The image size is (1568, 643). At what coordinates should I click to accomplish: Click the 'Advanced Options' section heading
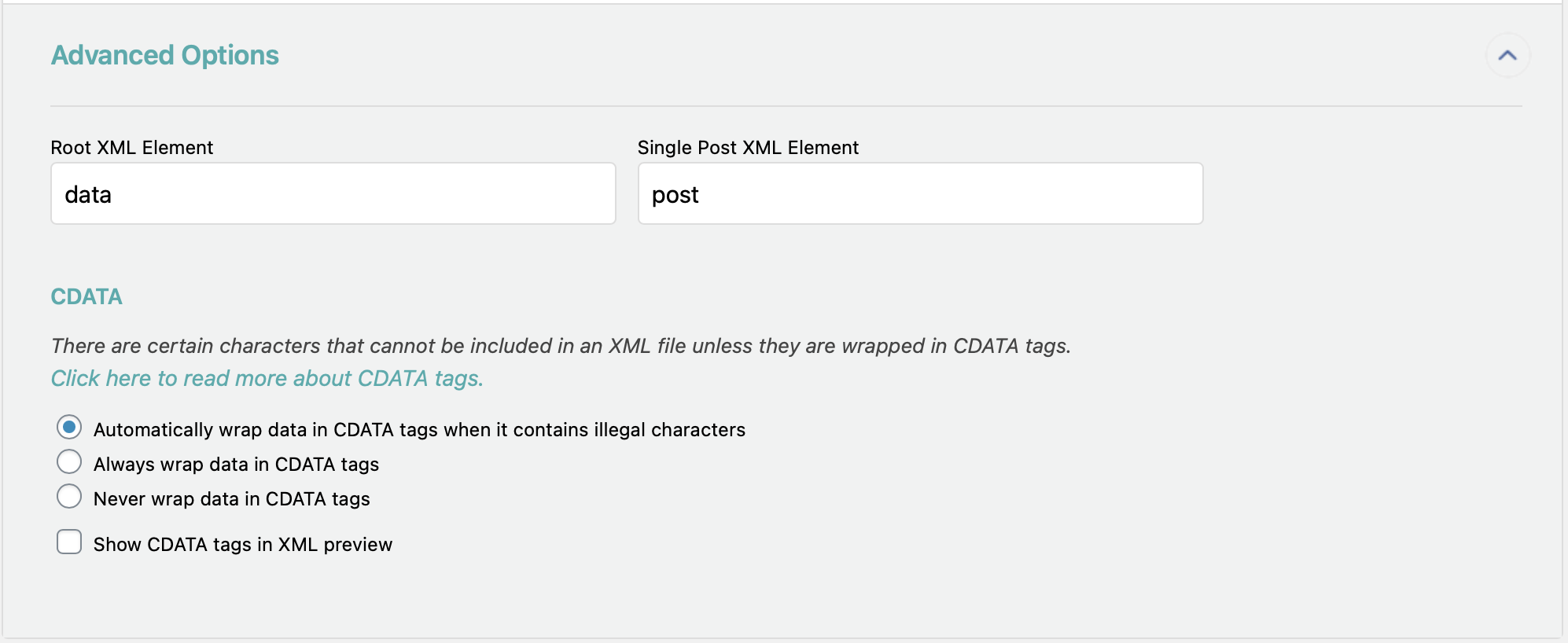point(164,55)
